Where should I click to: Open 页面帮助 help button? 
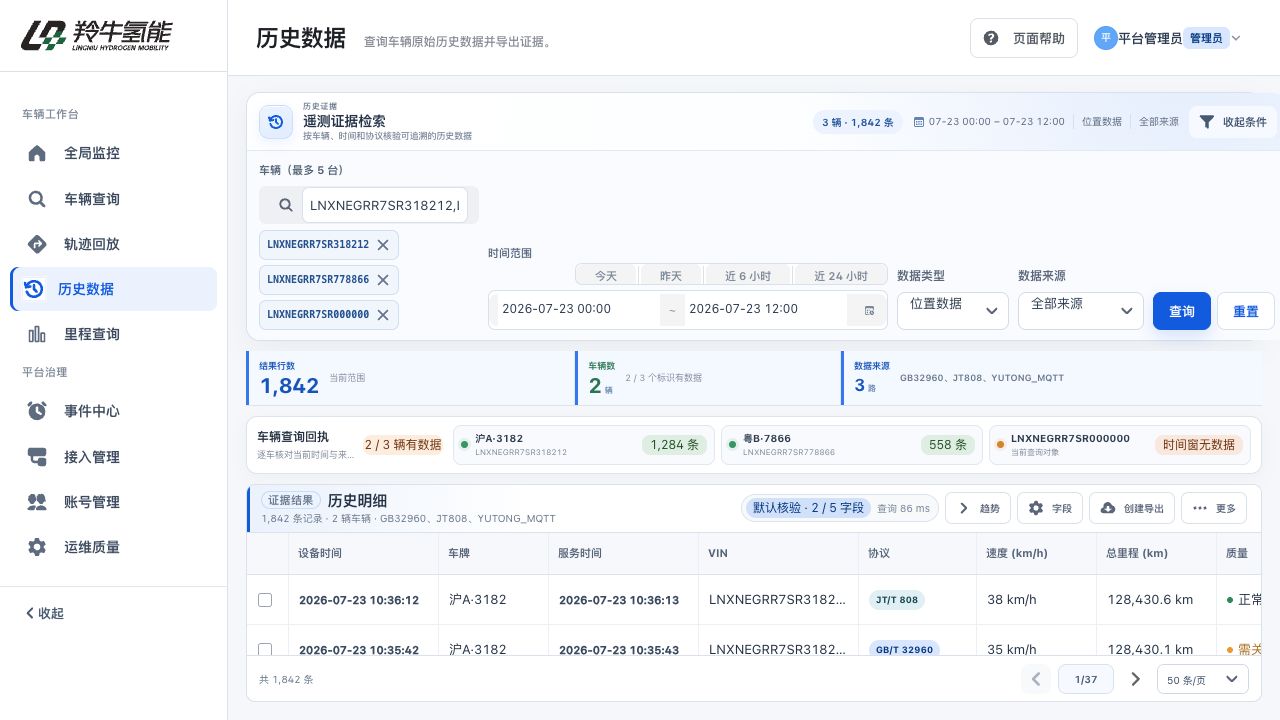tap(1023, 38)
